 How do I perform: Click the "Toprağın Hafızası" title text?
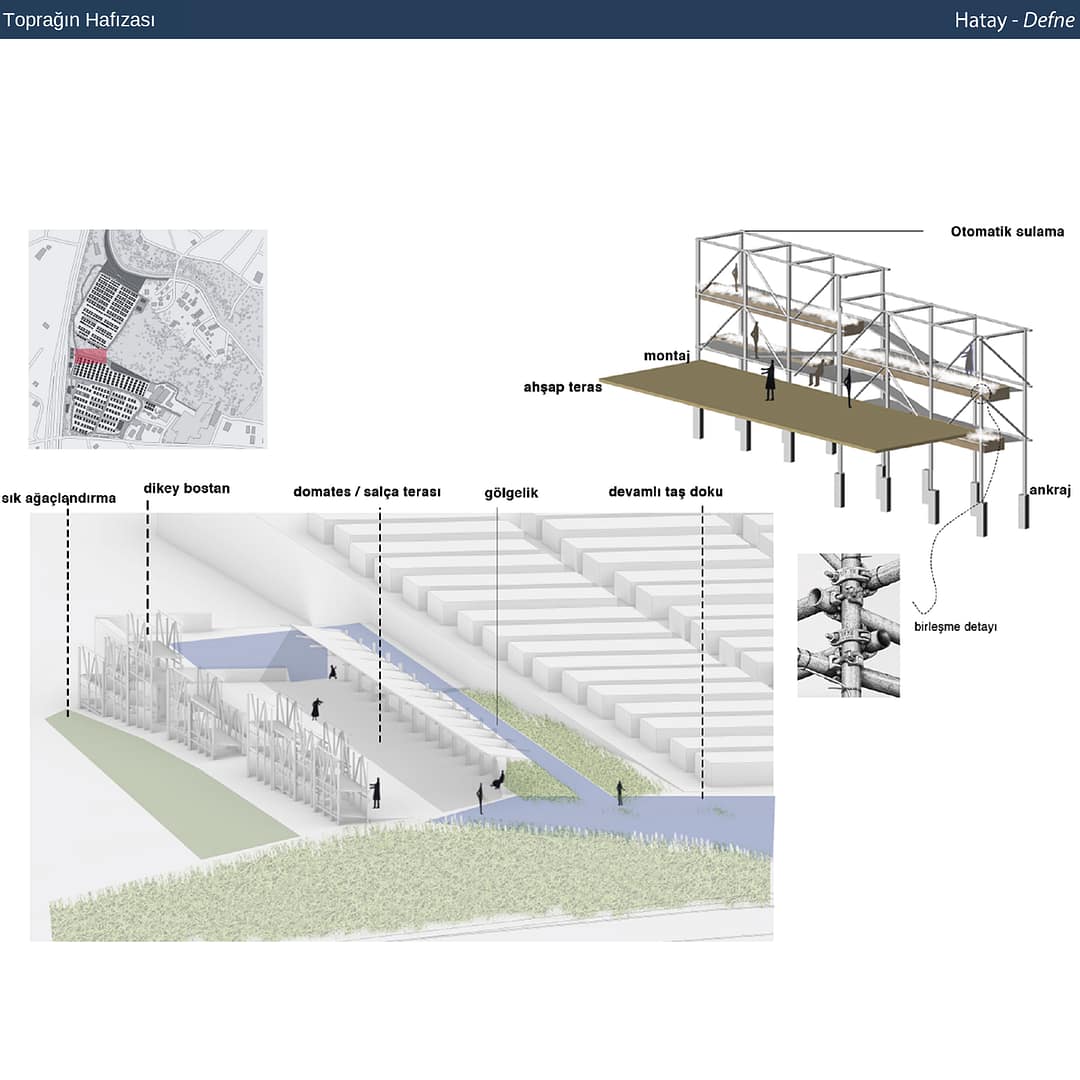(x=79, y=20)
